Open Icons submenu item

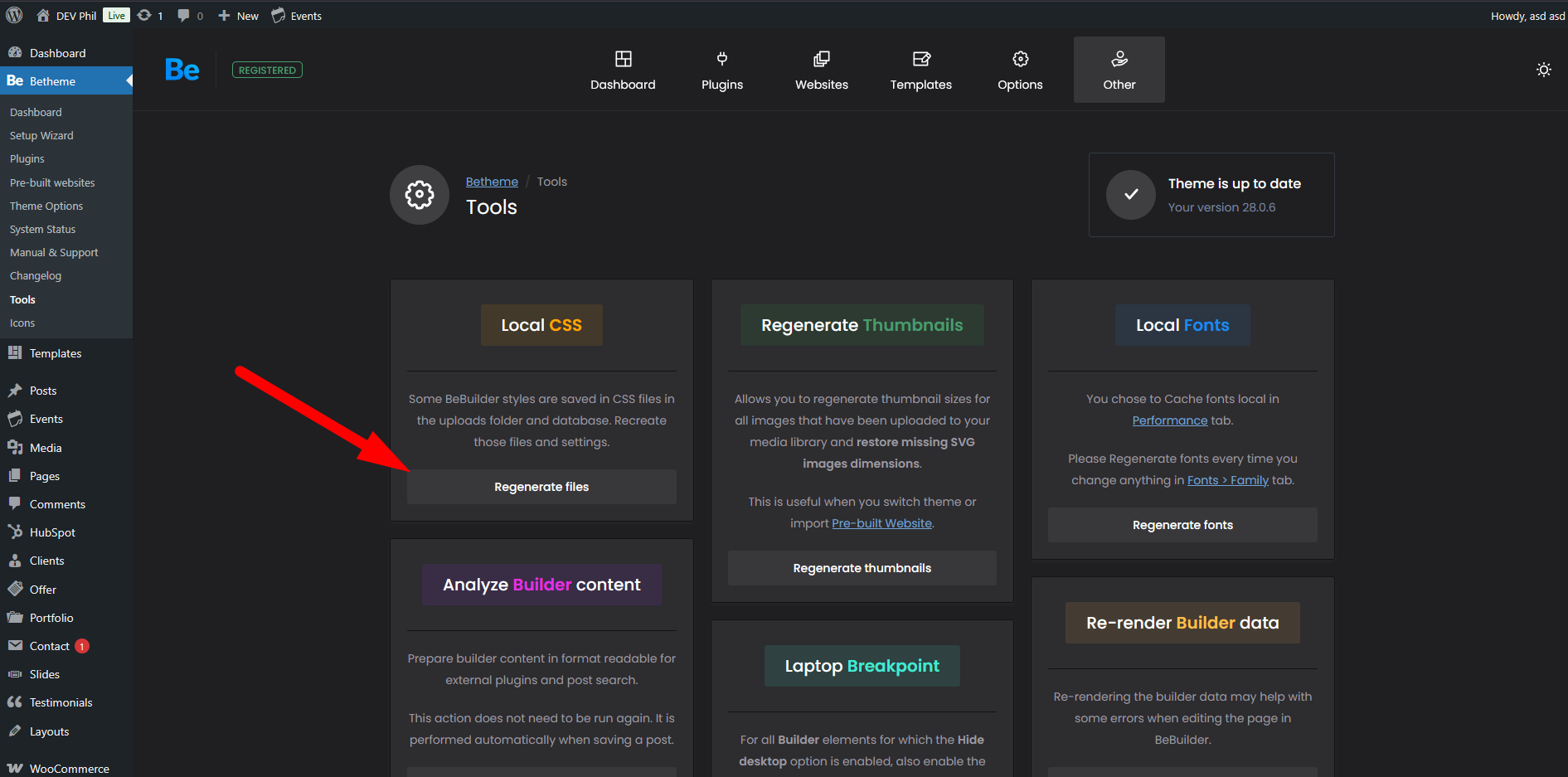pyautogui.click(x=22, y=323)
